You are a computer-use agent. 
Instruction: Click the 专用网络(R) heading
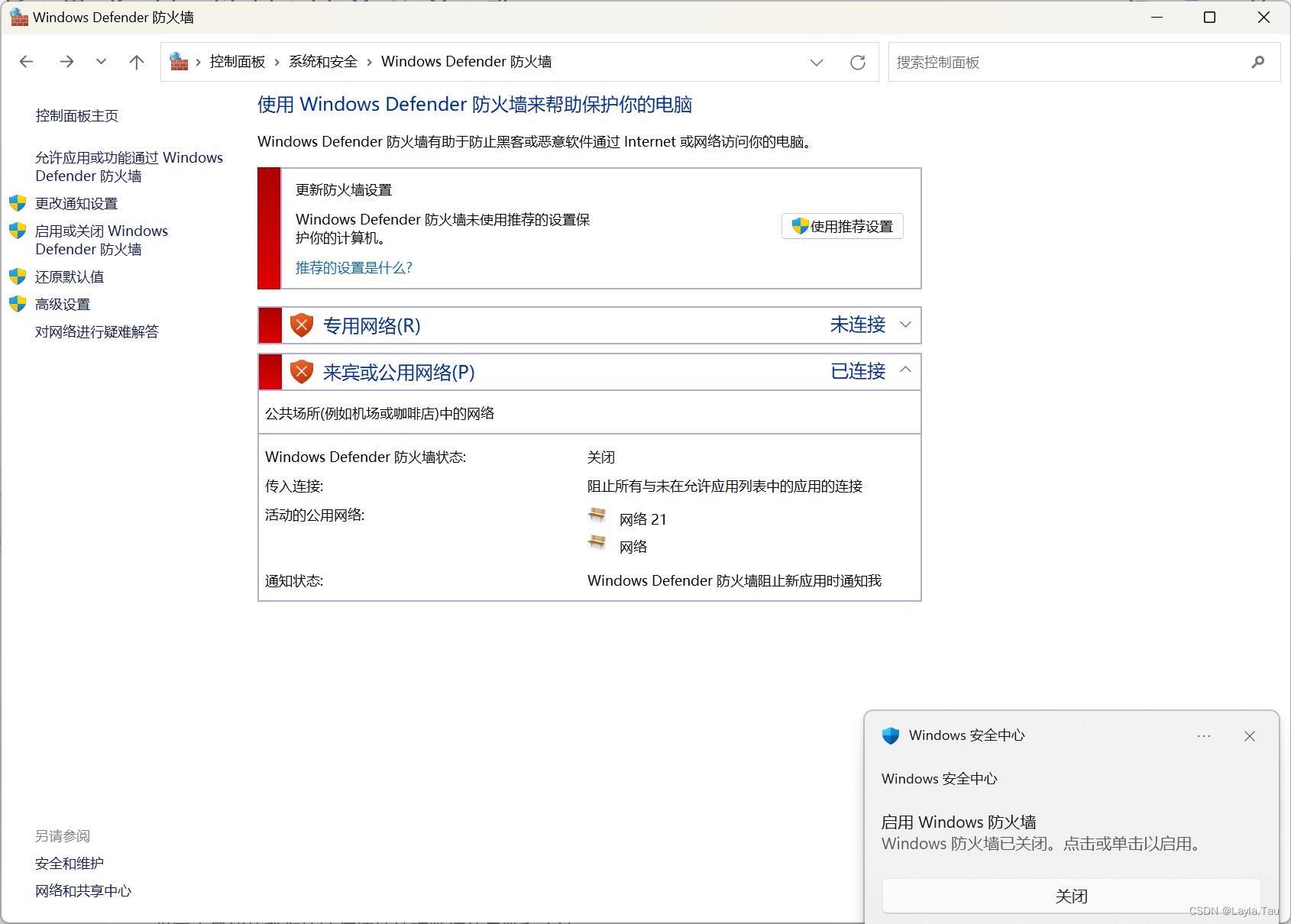pyautogui.click(x=372, y=326)
